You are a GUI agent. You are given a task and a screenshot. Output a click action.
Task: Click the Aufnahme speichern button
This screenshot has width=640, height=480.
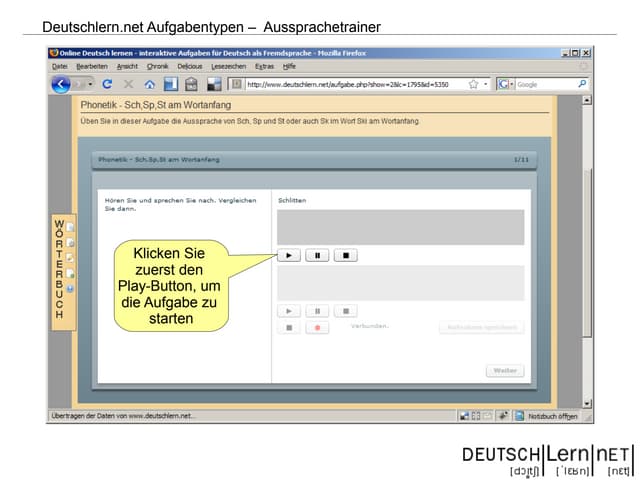point(482,327)
